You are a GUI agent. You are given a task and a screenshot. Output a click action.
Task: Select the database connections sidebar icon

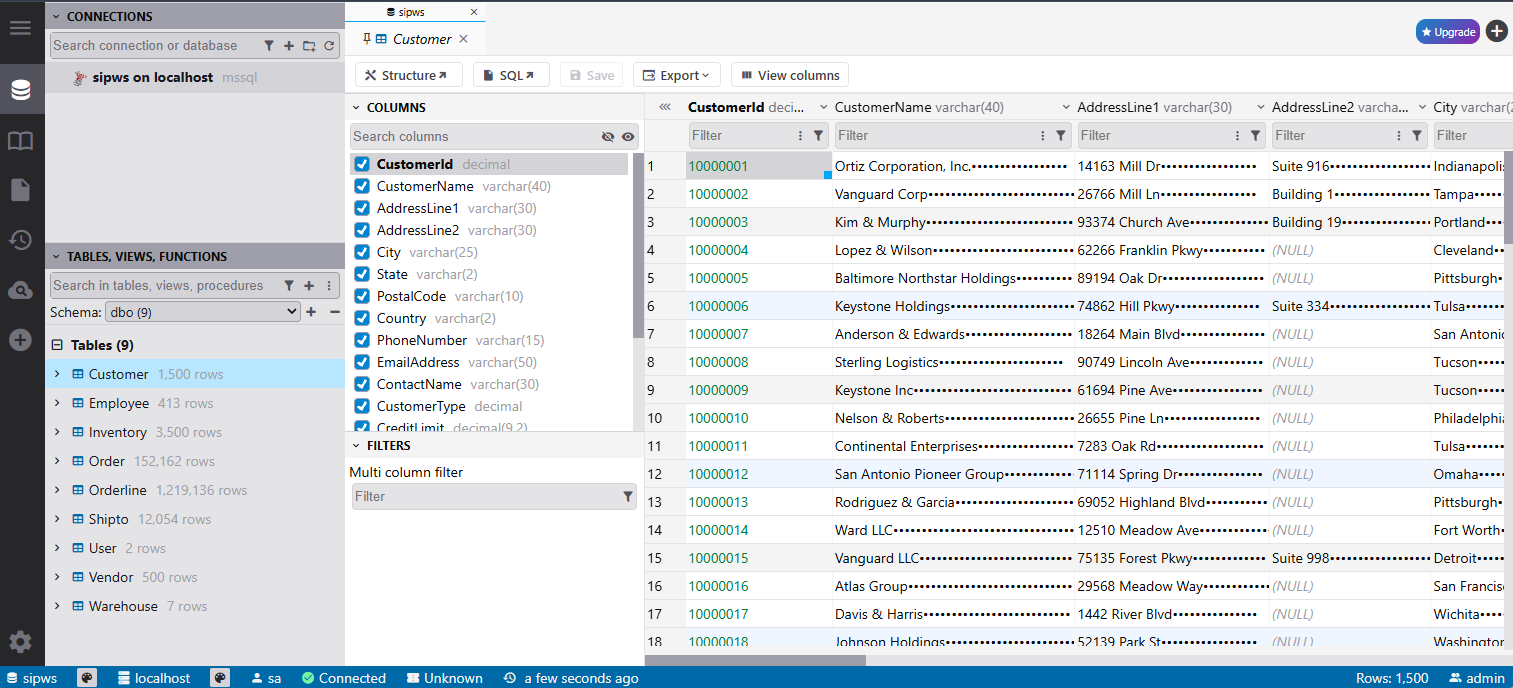pyautogui.click(x=20, y=90)
